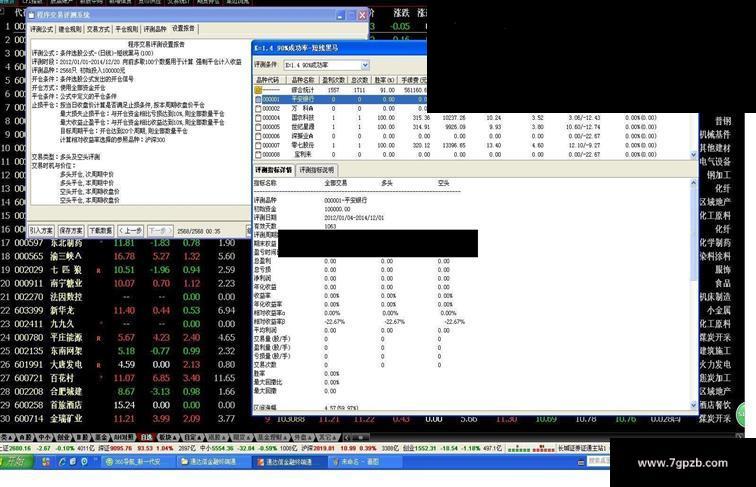Expand the 港股▲ bottom tab menu

click(217, 437)
